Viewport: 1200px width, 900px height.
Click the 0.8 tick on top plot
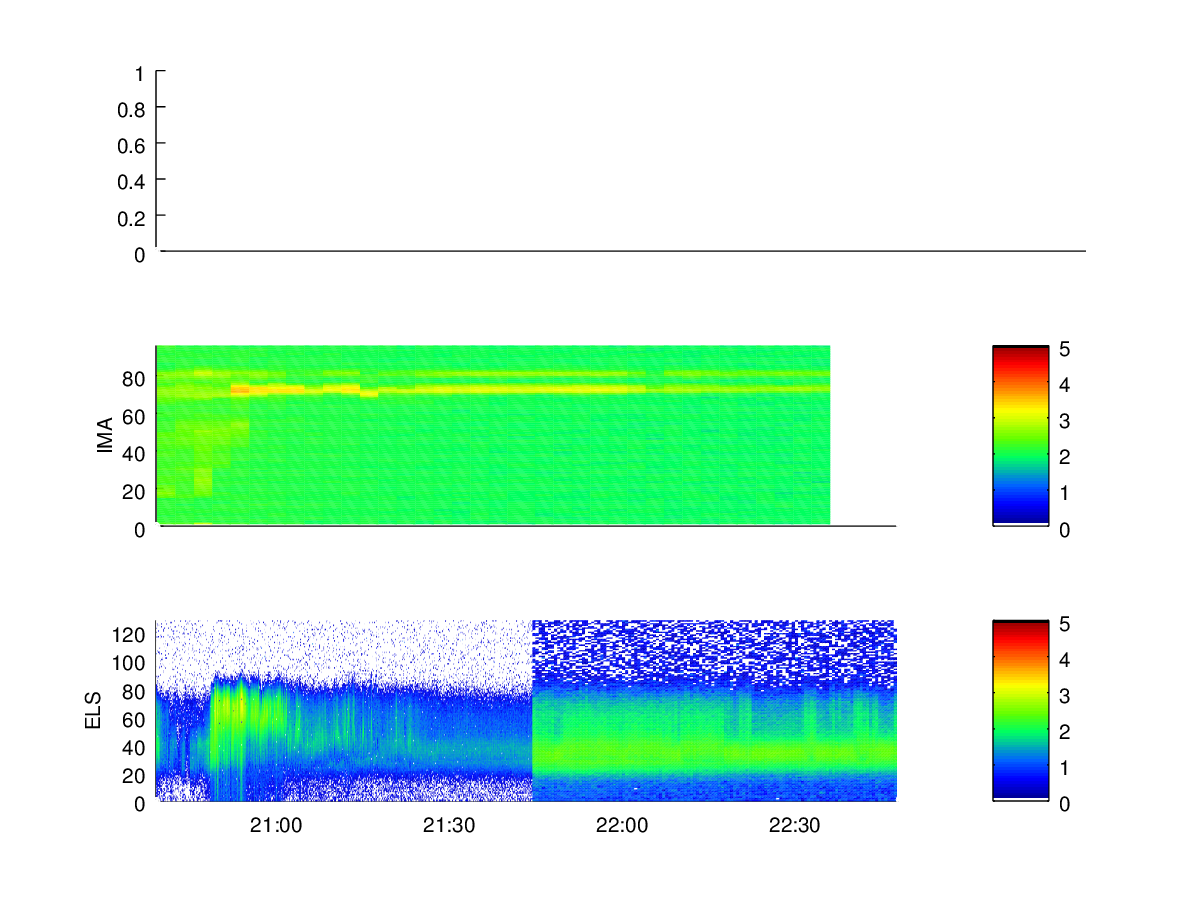coord(133,109)
